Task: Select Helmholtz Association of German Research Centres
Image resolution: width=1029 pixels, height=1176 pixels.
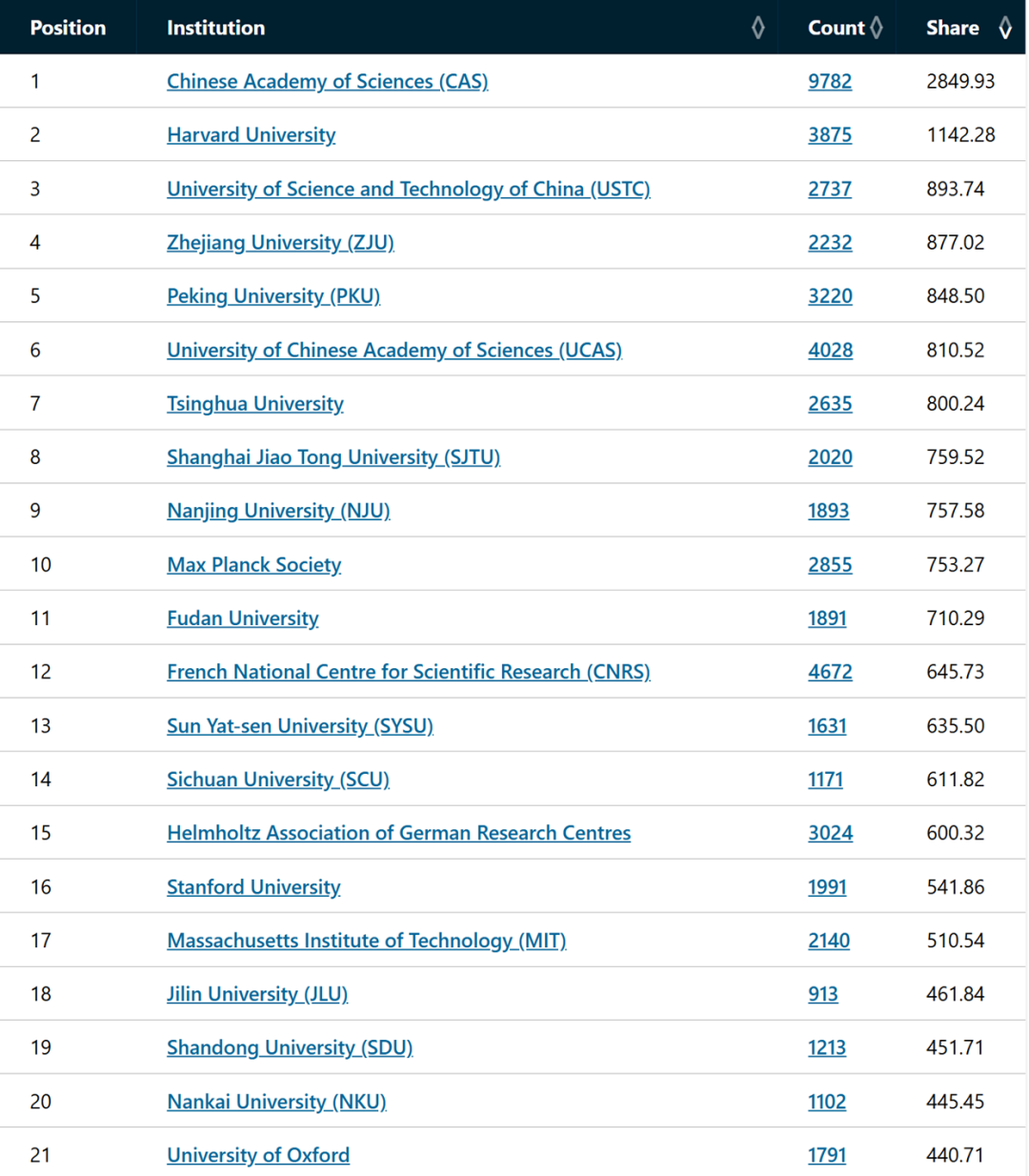Action: click(x=398, y=833)
